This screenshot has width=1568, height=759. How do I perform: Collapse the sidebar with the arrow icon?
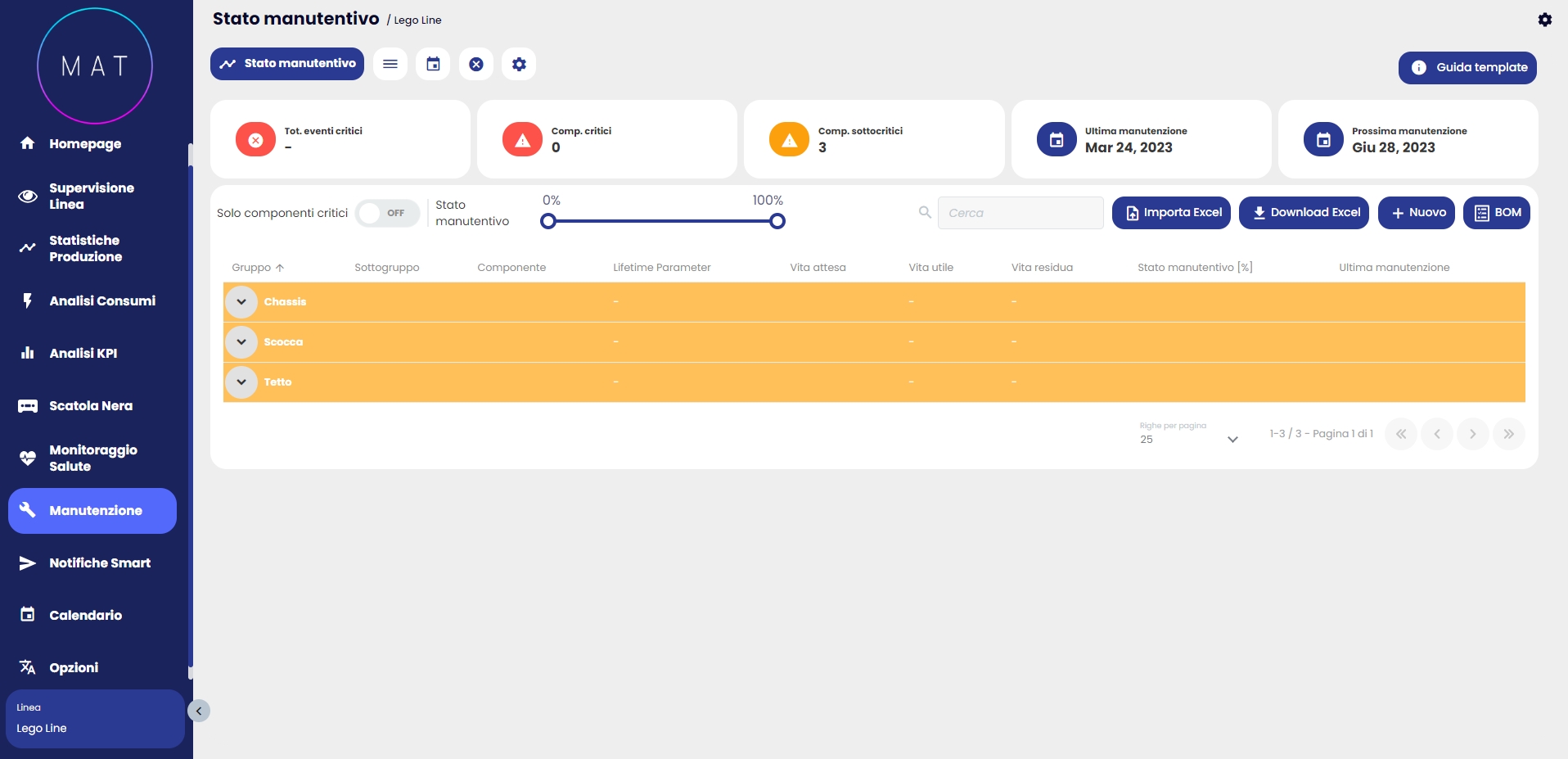(x=199, y=711)
